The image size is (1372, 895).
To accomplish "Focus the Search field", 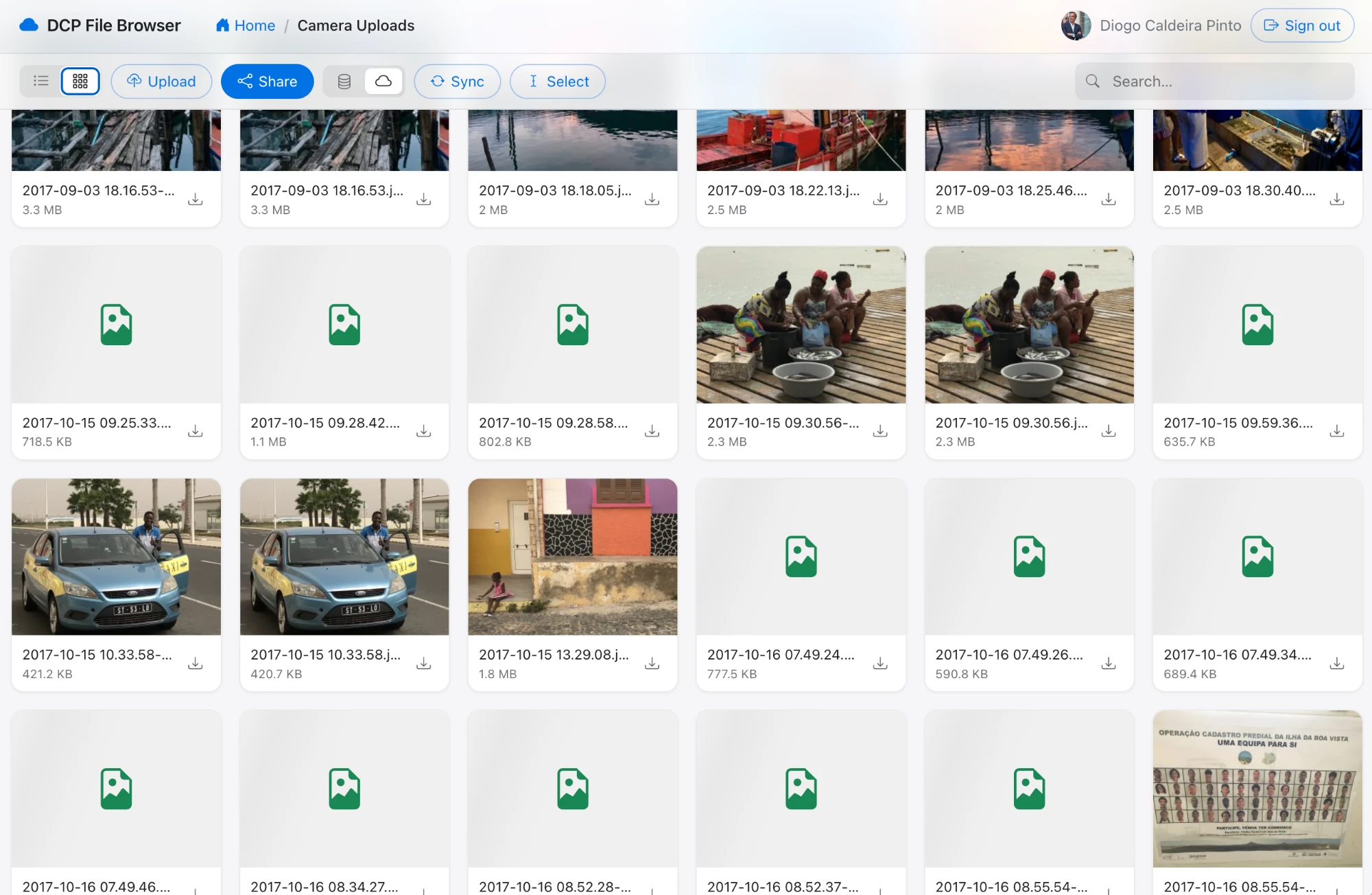I will click(1214, 81).
